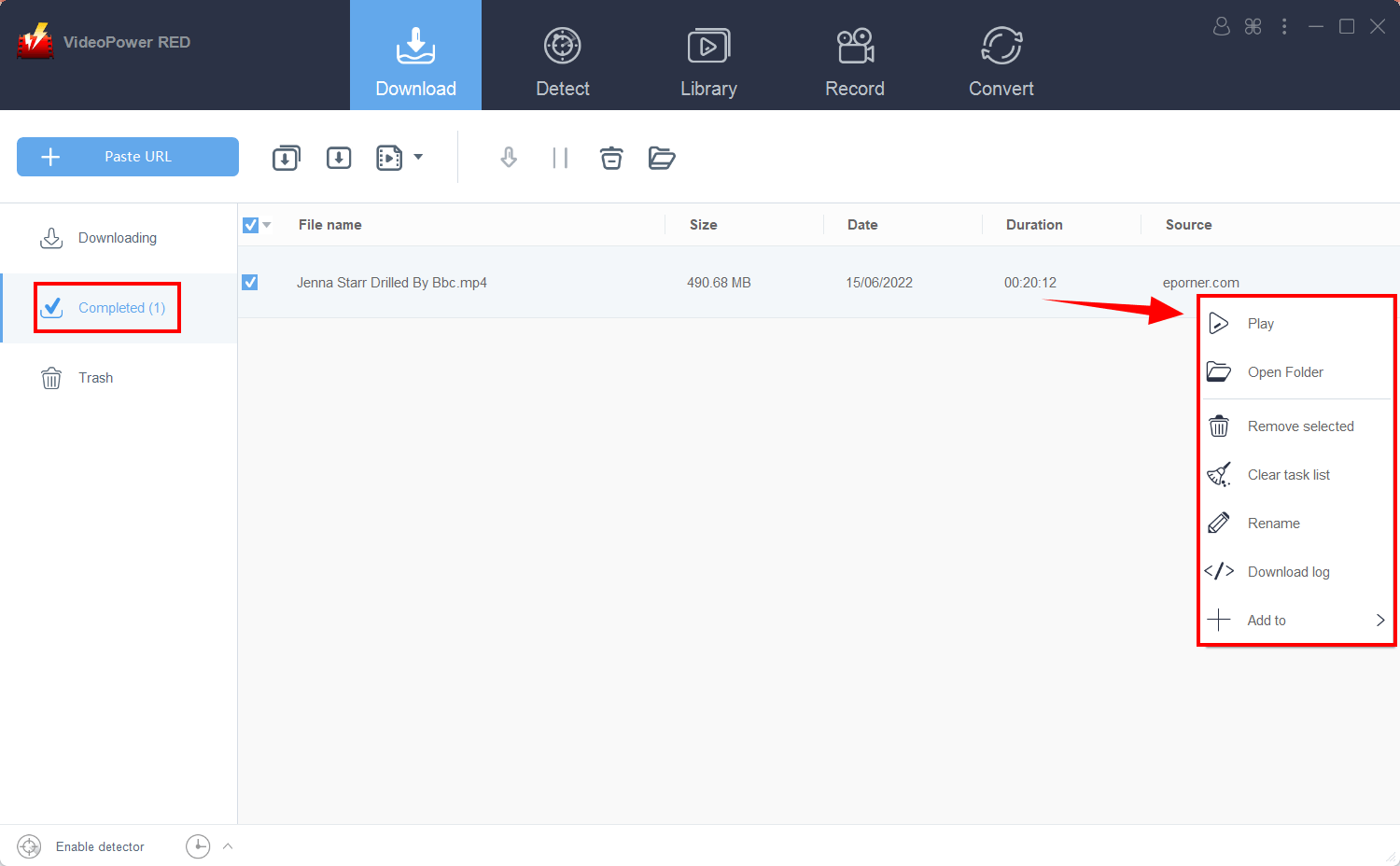Close the VideoPower RED window
This screenshot has width=1400, height=866.
(x=1378, y=26)
